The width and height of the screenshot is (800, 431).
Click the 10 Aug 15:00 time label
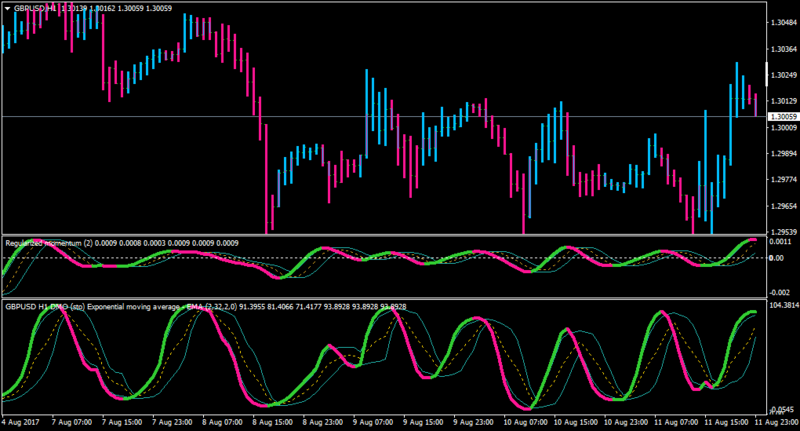click(x=576, y=422)
